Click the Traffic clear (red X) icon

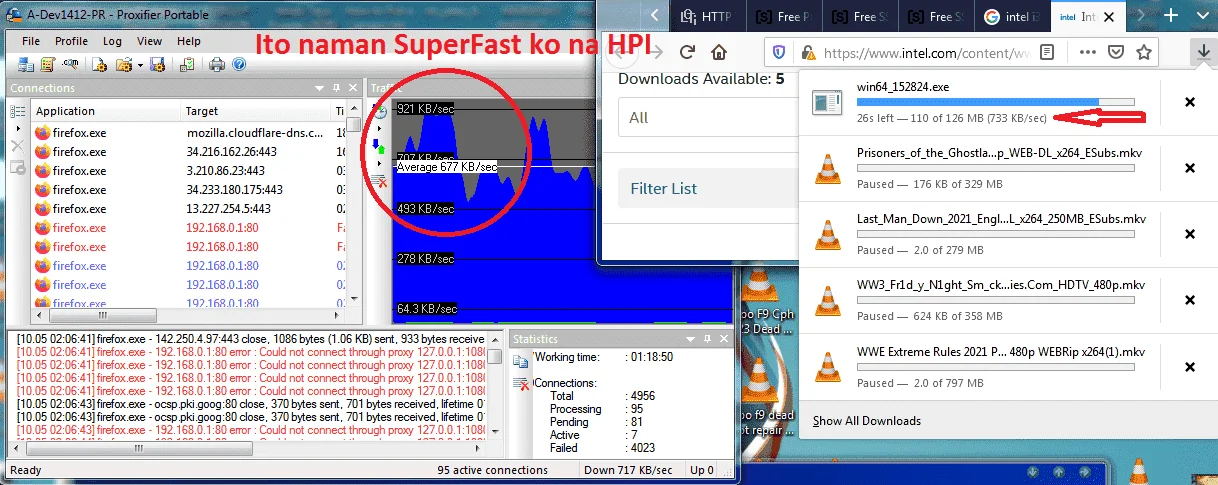(379, 180)
